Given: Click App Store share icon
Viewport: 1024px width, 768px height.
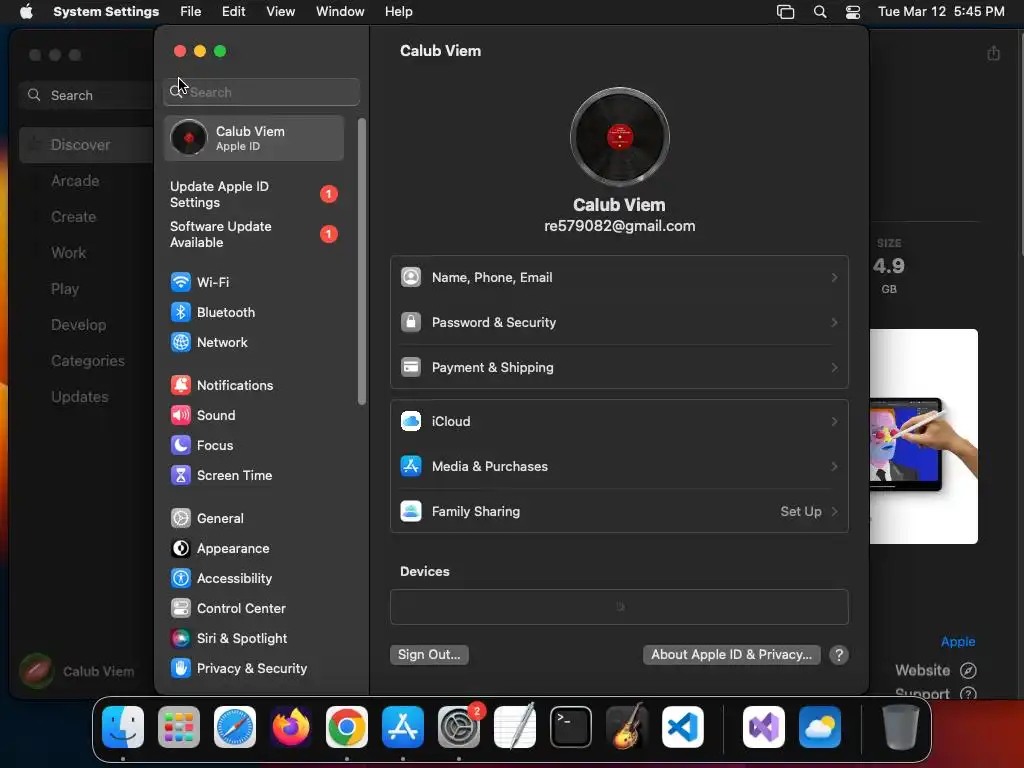Looking at the screenshot, I should coord(993,53).
